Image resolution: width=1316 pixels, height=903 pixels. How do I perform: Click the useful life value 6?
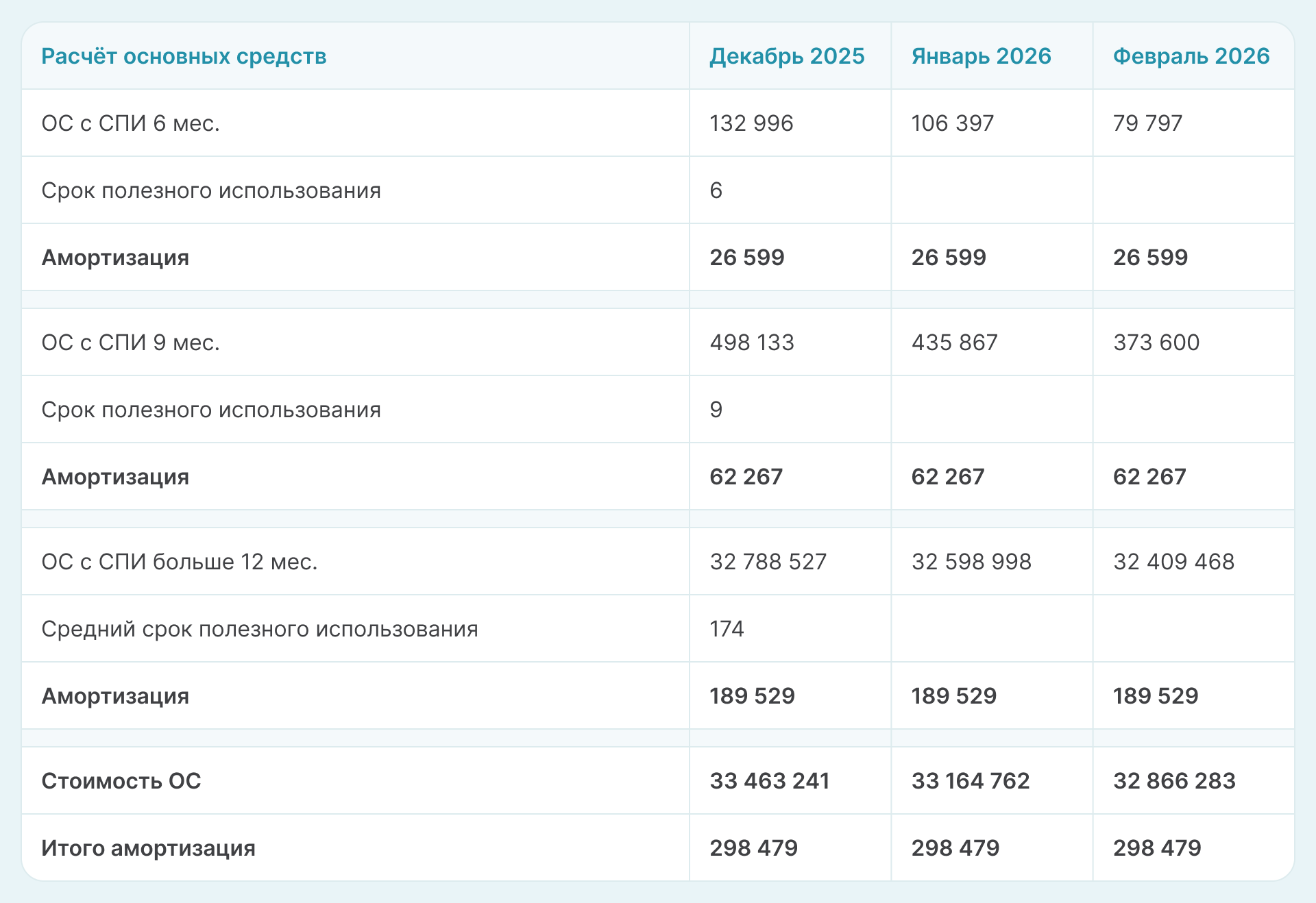[716, 190]
